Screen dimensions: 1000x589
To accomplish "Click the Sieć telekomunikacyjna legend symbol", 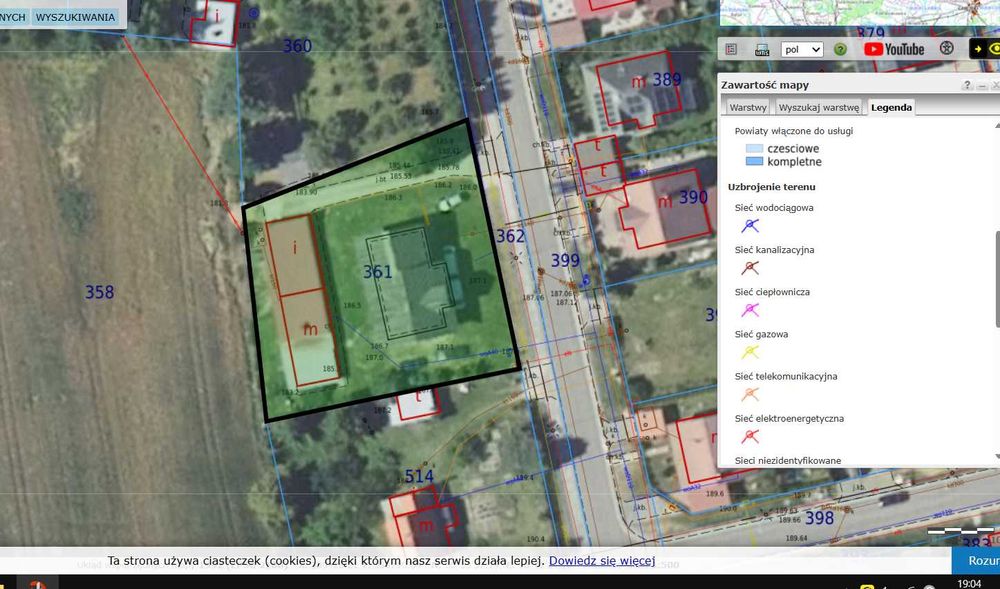I will (750, 395).
